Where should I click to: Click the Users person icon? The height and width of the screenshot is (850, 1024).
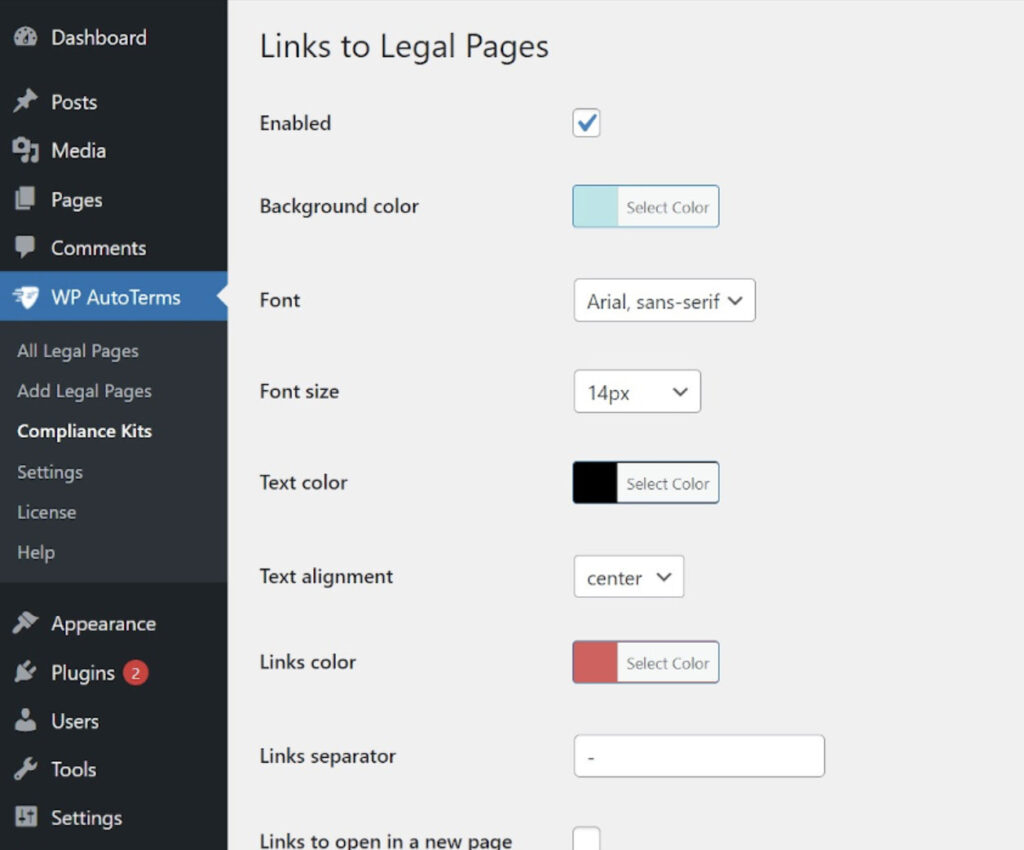25,720
